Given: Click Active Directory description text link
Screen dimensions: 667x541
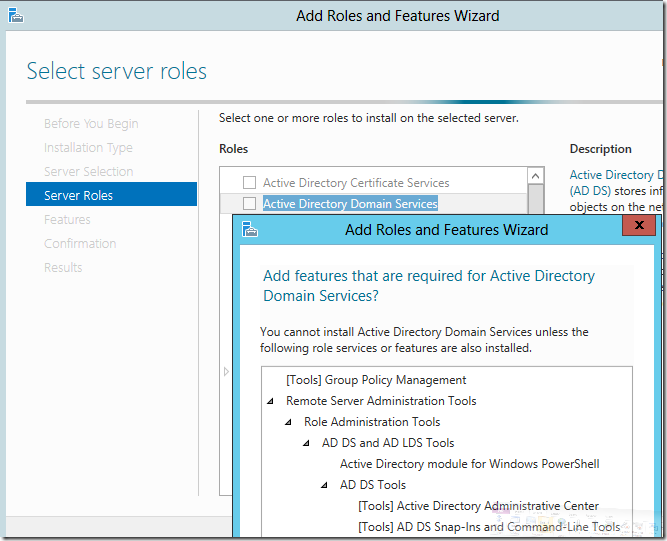Looking at the screenshot, I should [x=611, y=175].
